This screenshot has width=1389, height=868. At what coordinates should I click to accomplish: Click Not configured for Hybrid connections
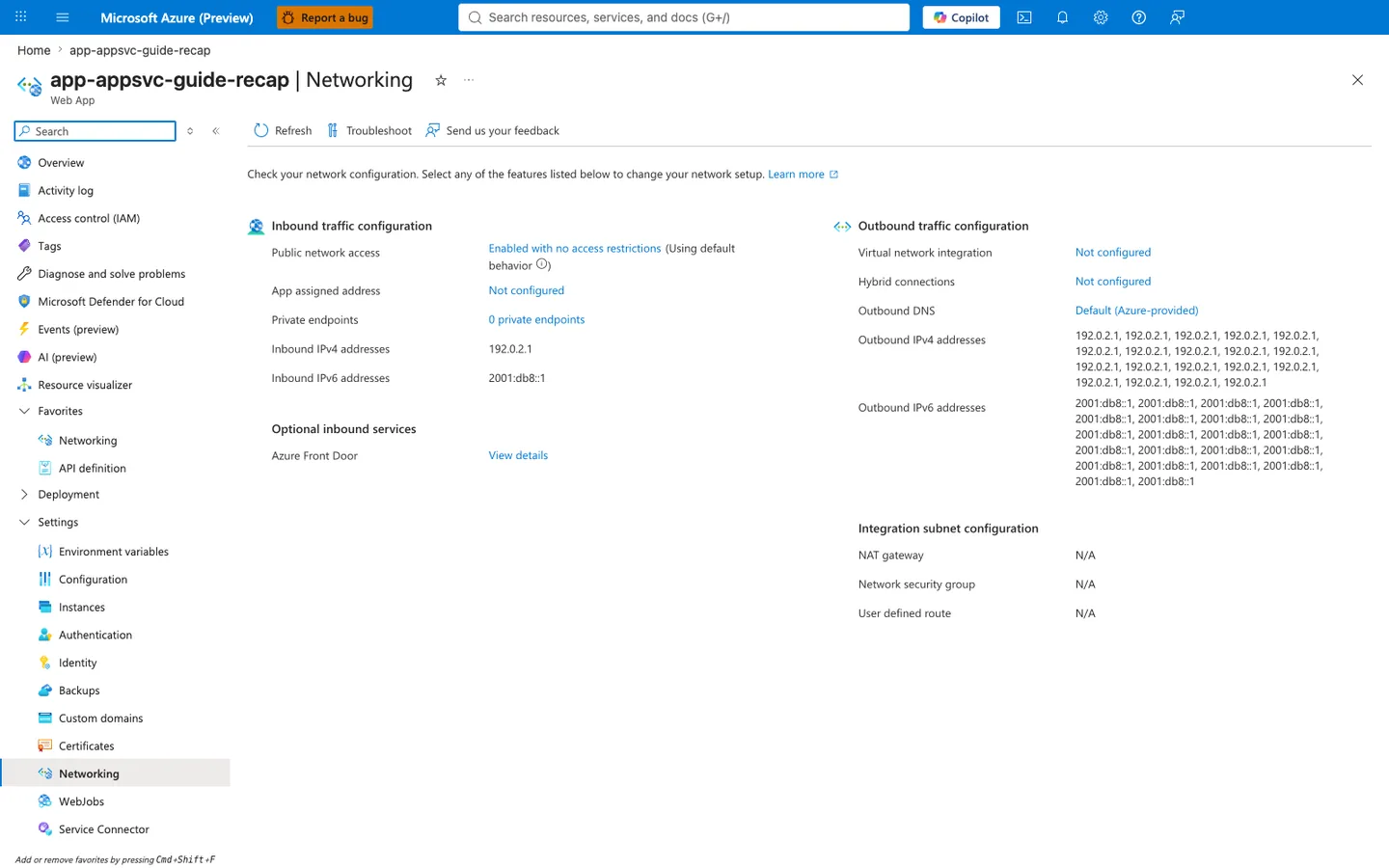(x=1113, y=281)
